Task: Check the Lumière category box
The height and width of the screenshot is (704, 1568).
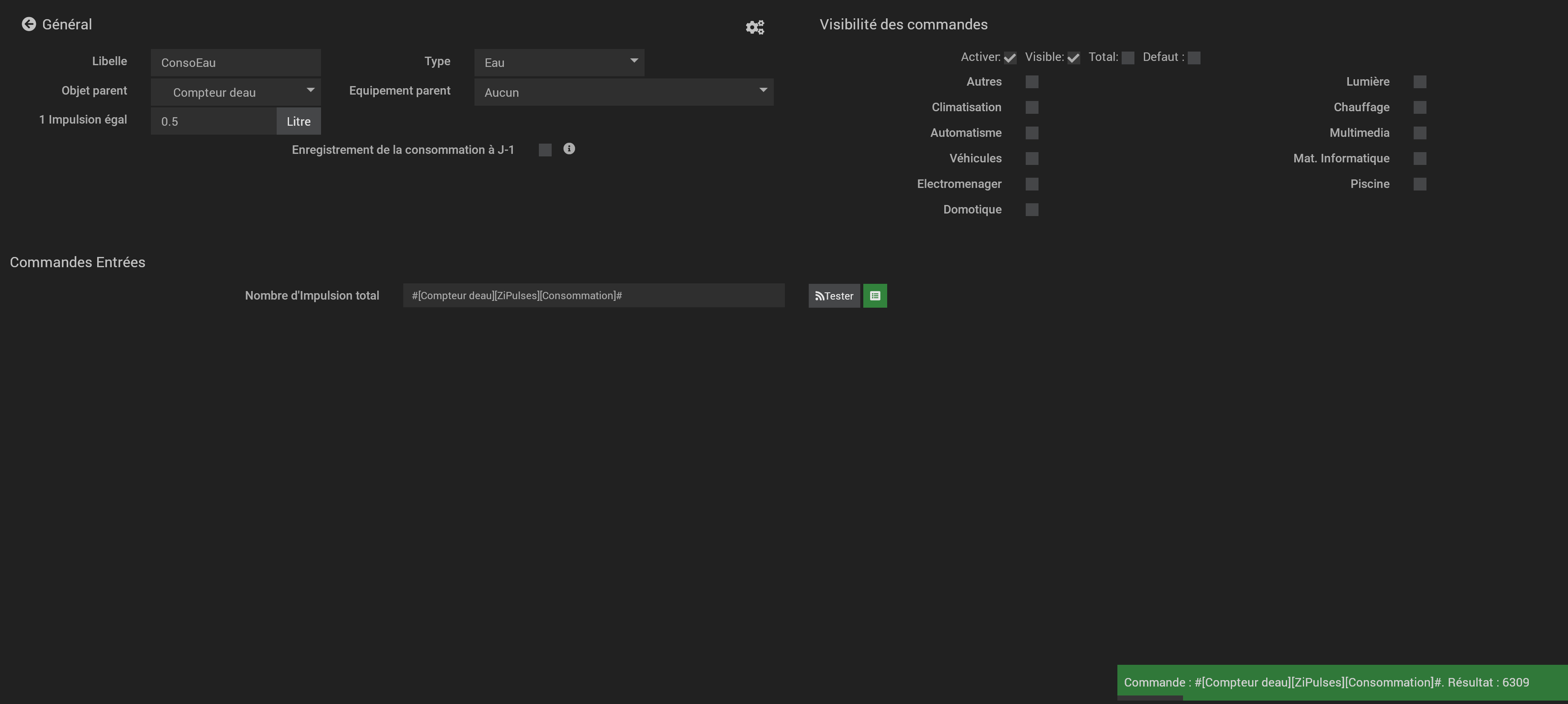Action: [1420, 82]
